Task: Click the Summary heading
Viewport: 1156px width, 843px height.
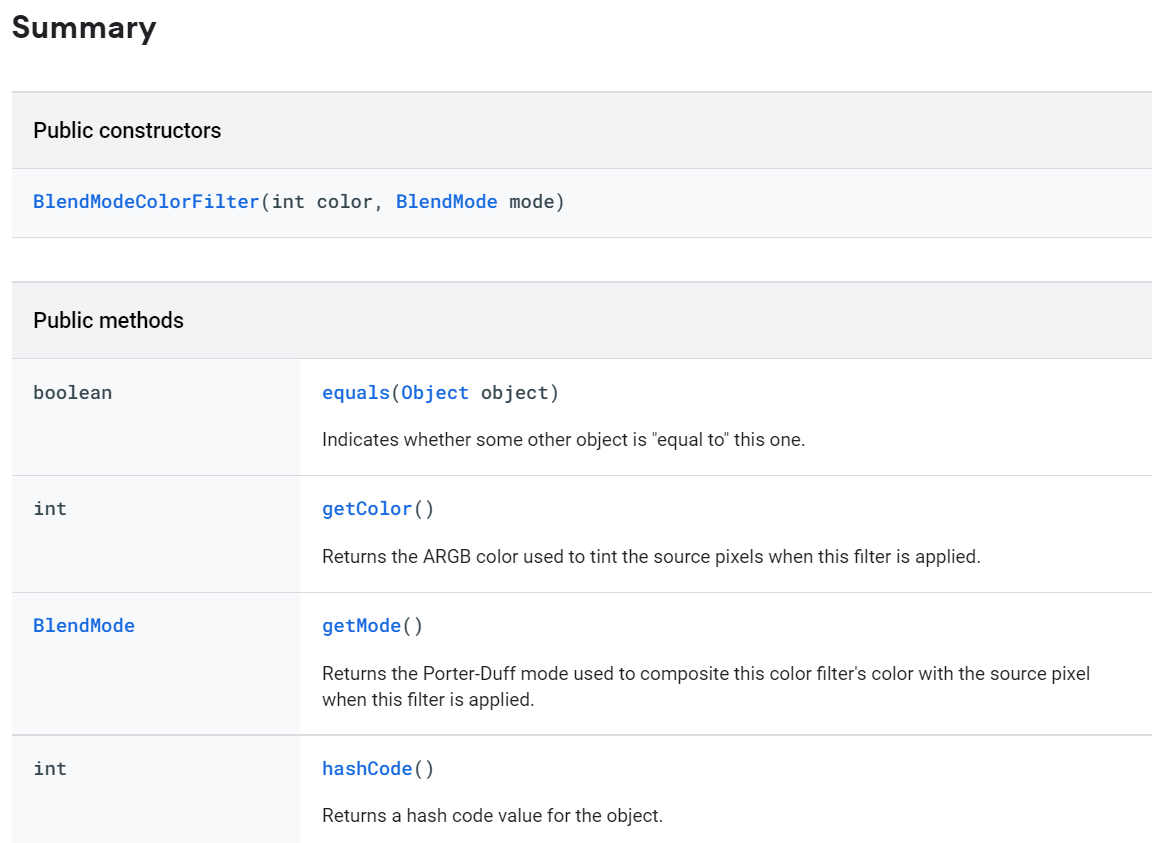Action: (x=84, y=28)
